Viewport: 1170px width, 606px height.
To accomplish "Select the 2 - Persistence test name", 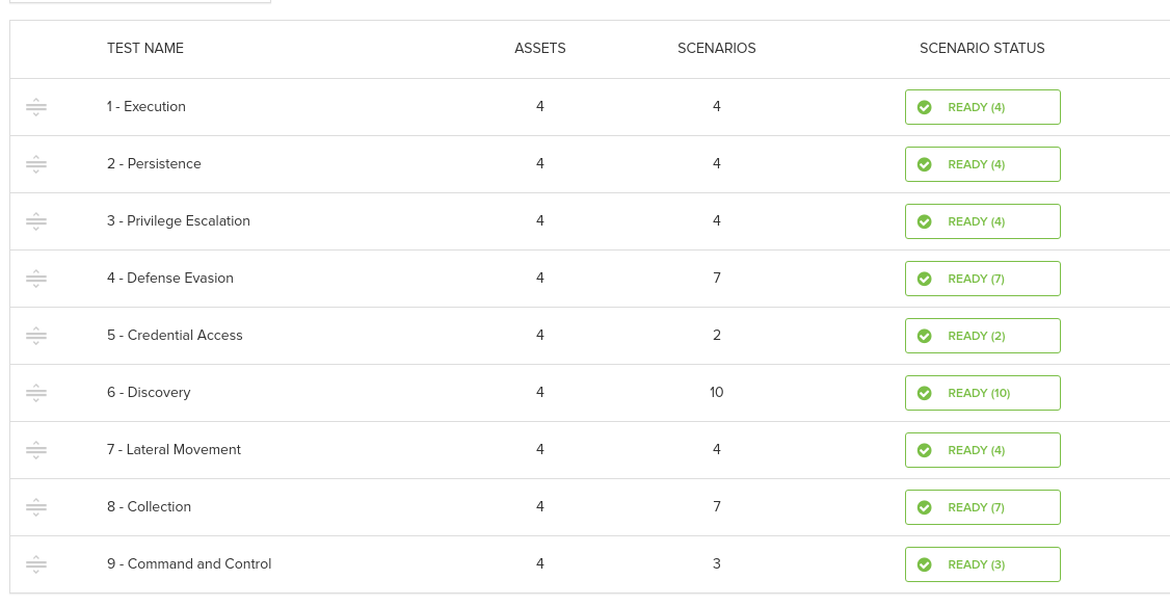I will pos(154,164).
